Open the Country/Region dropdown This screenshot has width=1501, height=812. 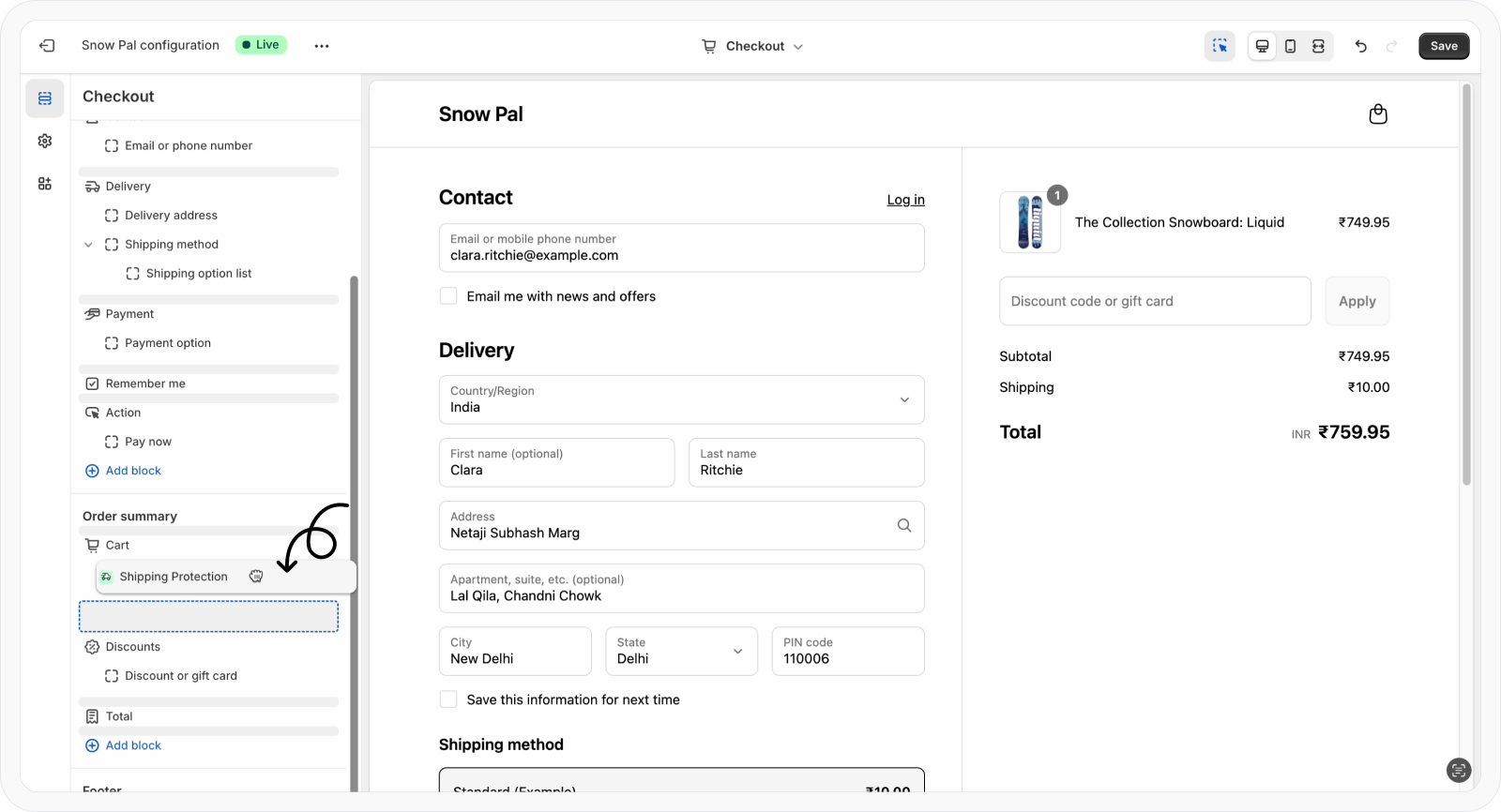click(681, 399)
